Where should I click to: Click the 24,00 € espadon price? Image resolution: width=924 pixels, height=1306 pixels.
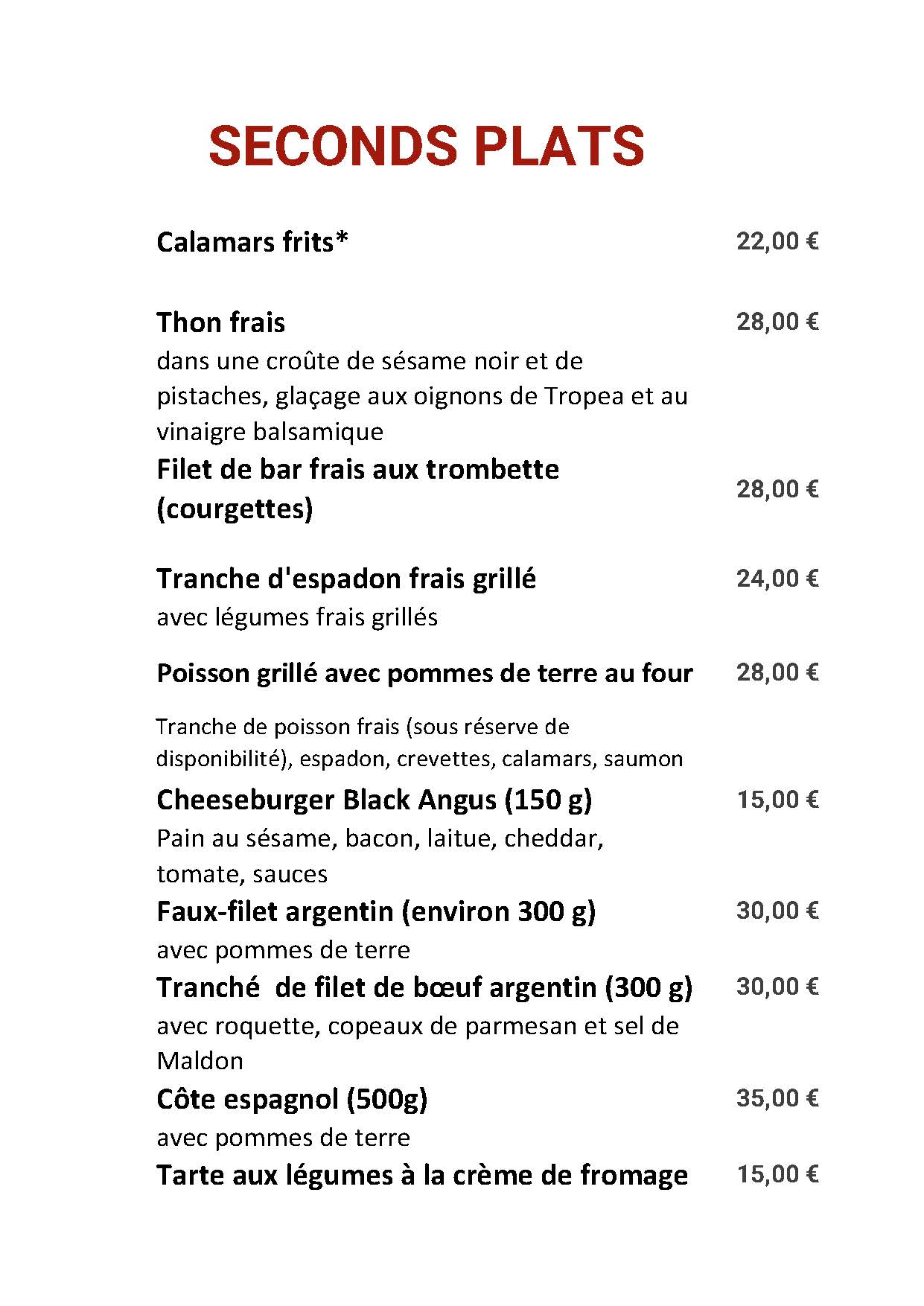tap(777, 579)
